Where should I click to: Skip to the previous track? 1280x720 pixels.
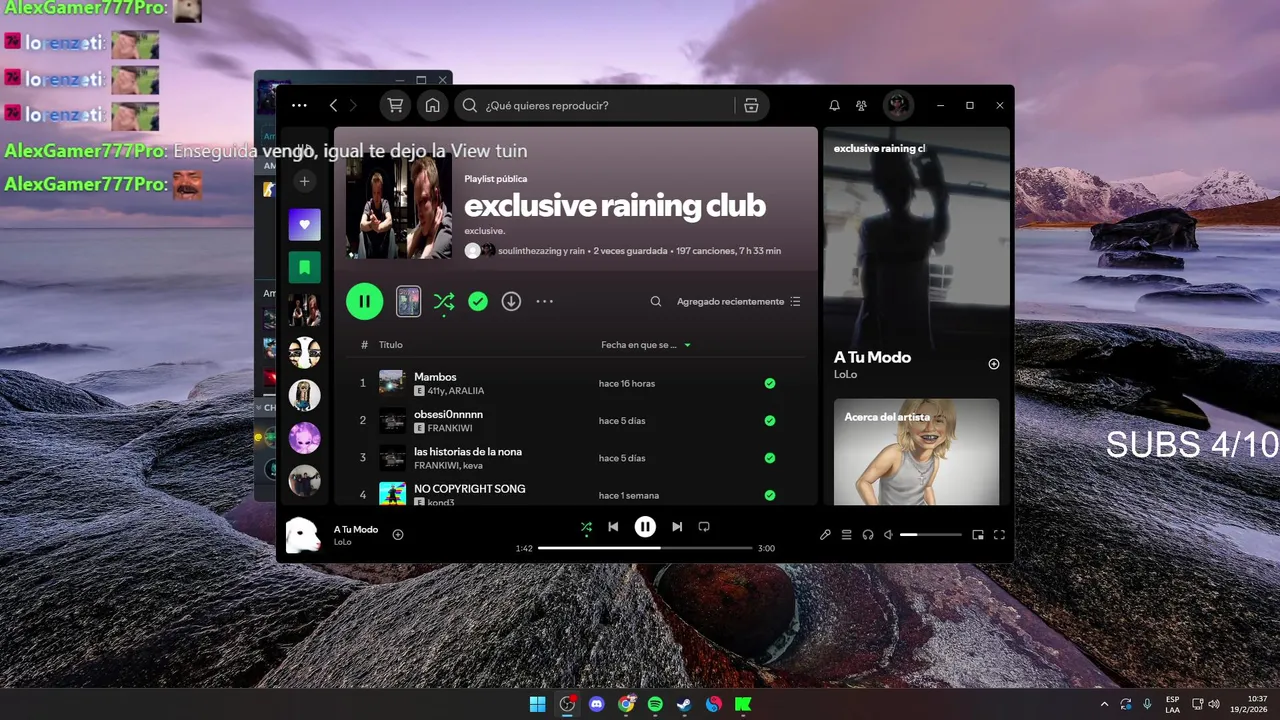point(613,527)
